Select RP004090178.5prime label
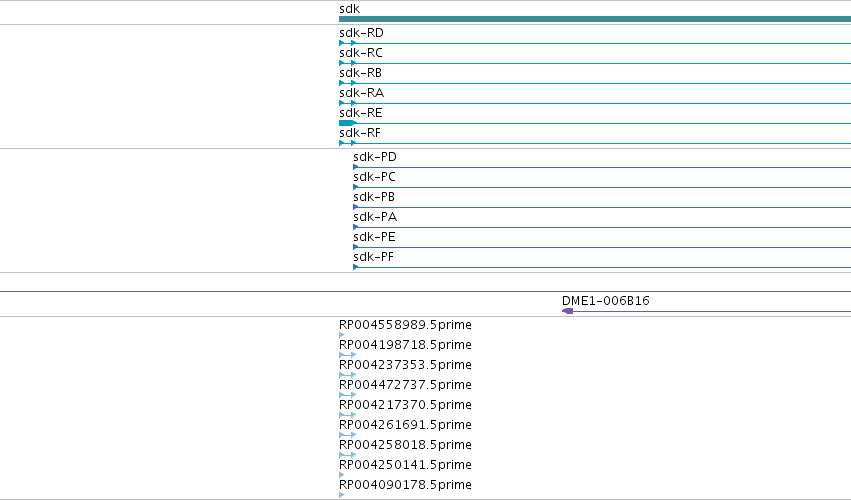This screenshot has width=851, height=500. pos(405,485)
